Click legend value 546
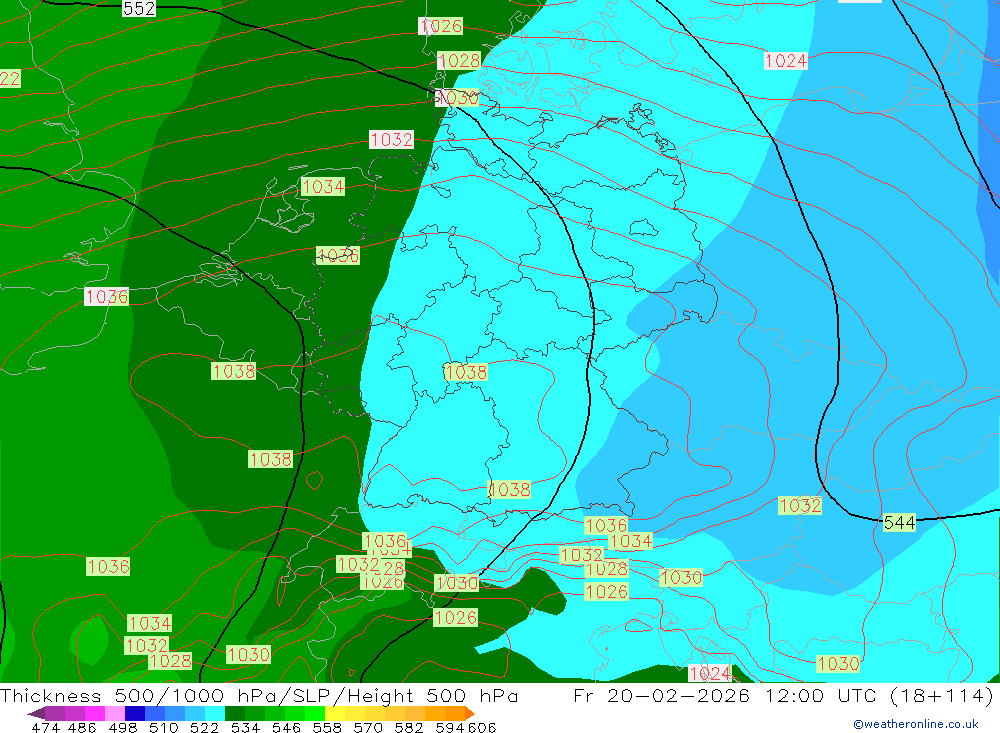The image size is (1000, 733). coord(286,728)
